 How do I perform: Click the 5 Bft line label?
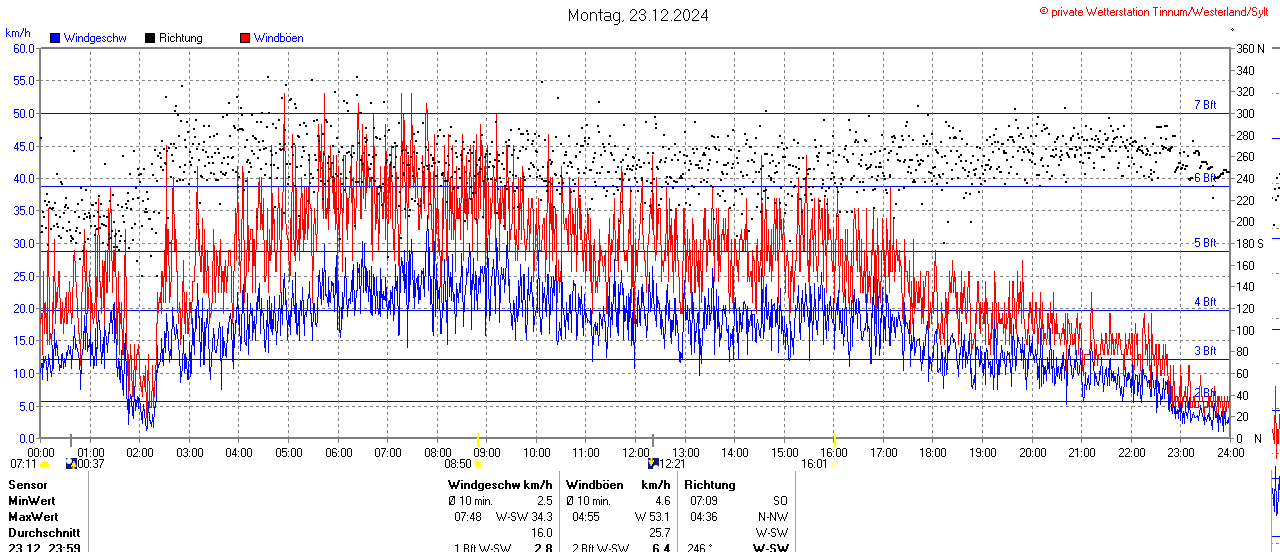coord(1205,243)
